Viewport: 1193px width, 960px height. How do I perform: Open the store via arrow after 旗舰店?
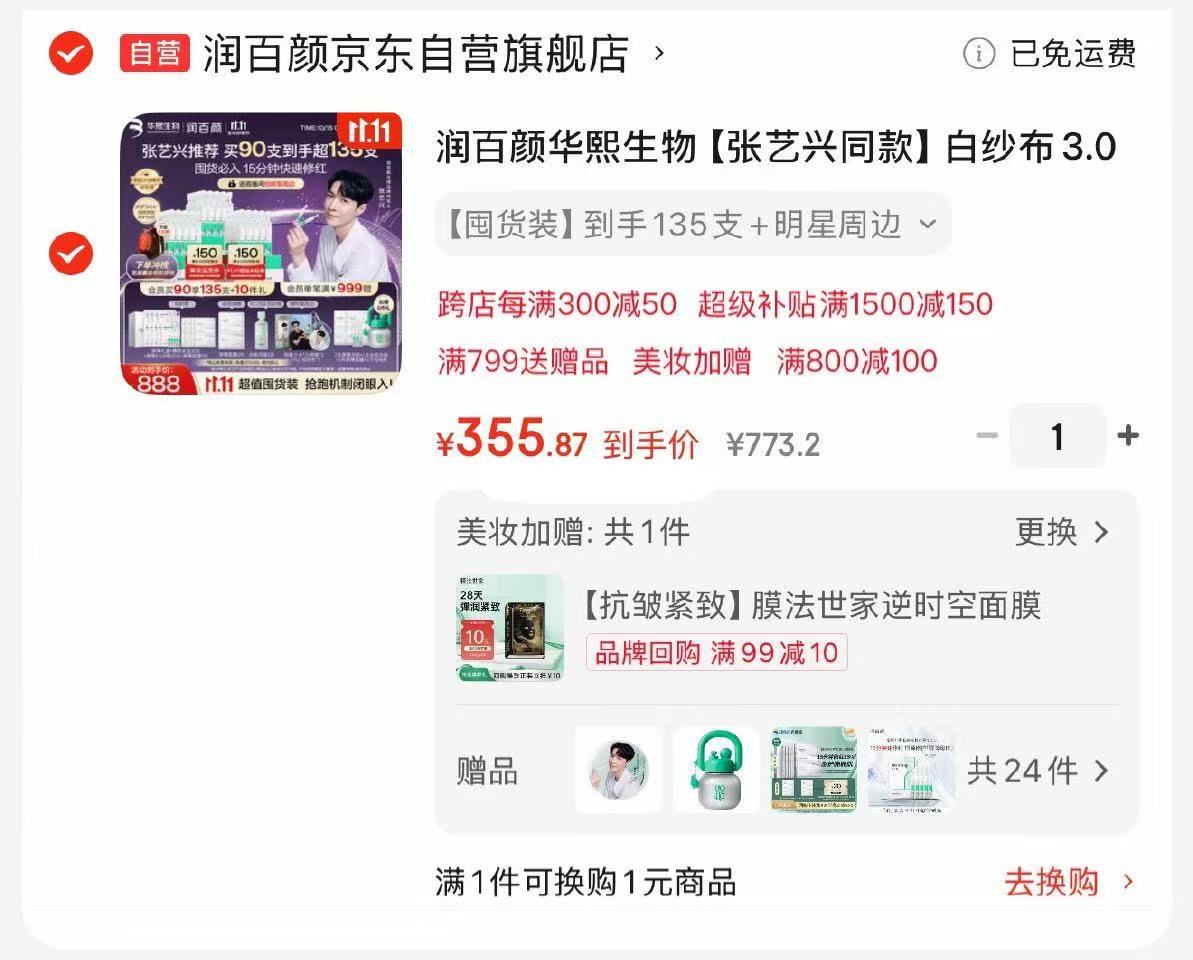click(x=660, y=53)
